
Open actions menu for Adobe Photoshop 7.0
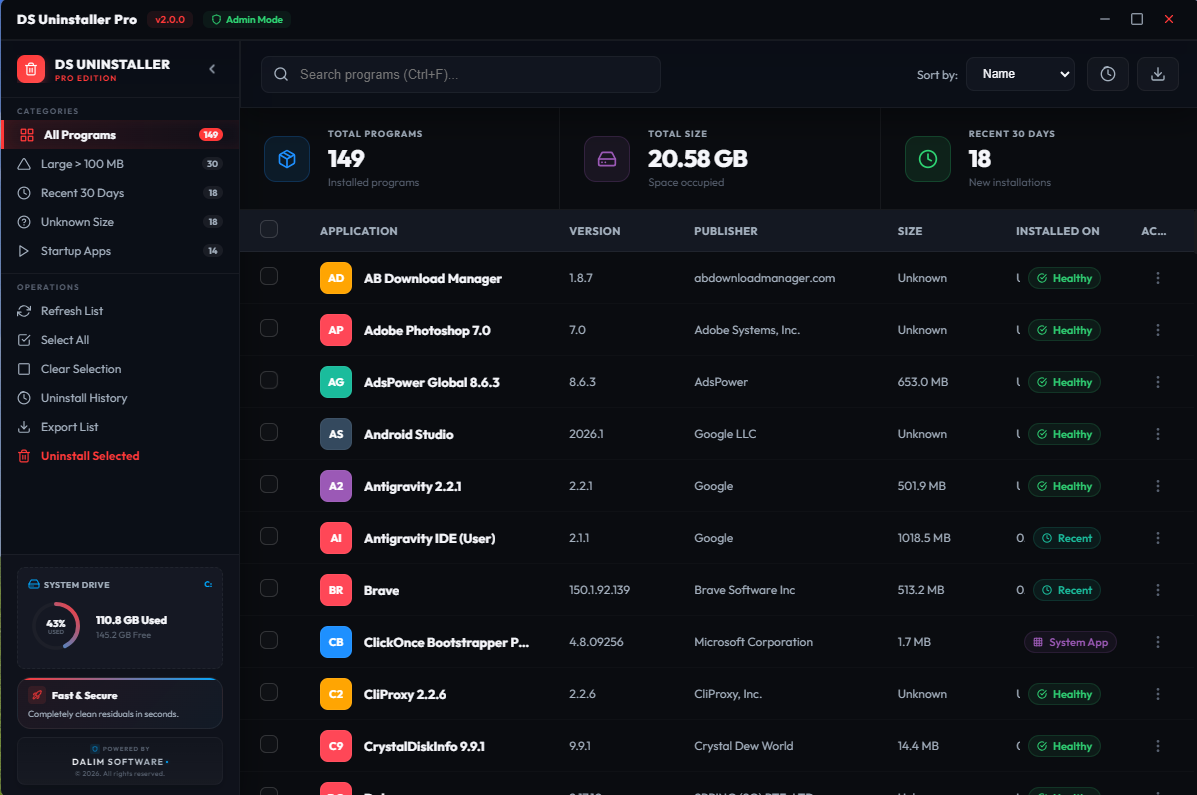[1157, 330]
